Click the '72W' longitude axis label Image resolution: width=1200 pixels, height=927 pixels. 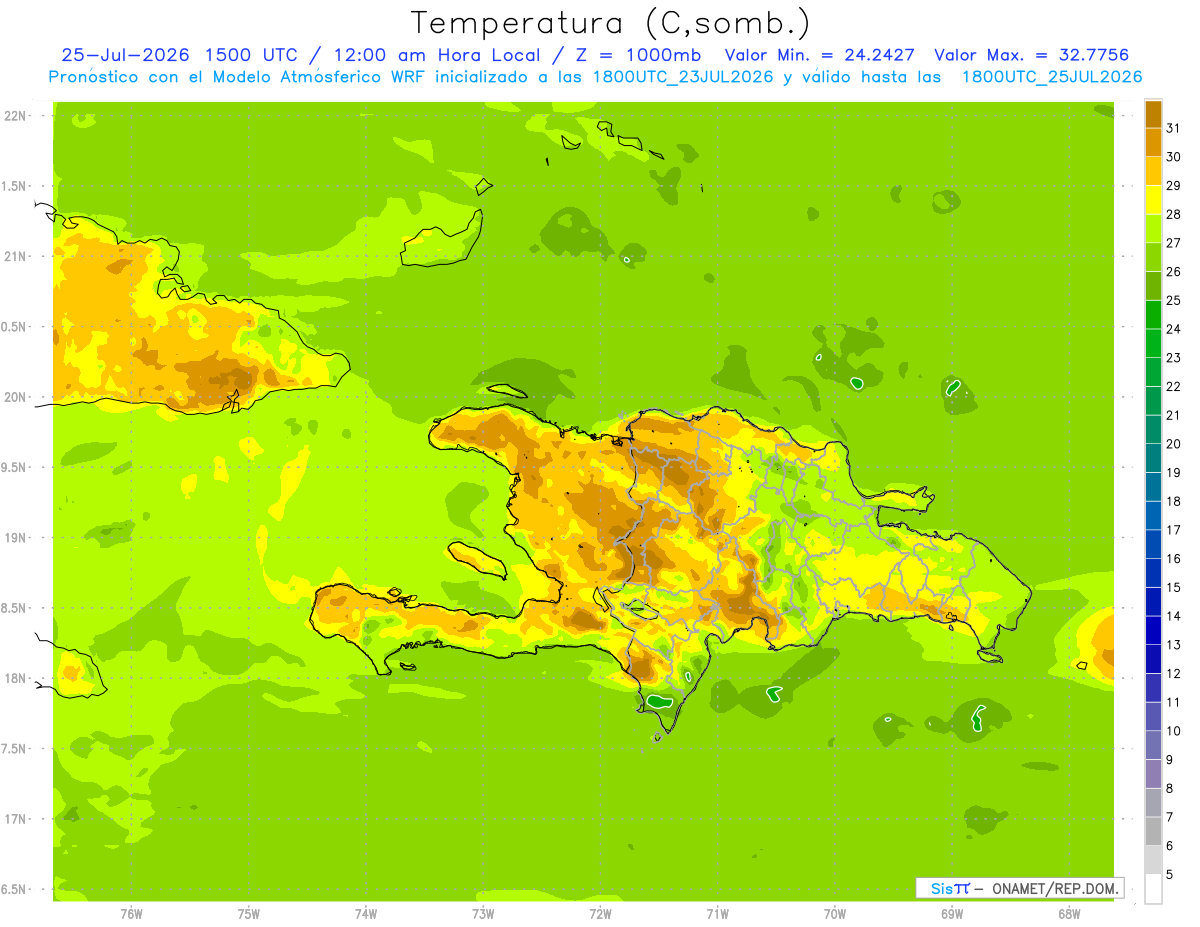600,914
